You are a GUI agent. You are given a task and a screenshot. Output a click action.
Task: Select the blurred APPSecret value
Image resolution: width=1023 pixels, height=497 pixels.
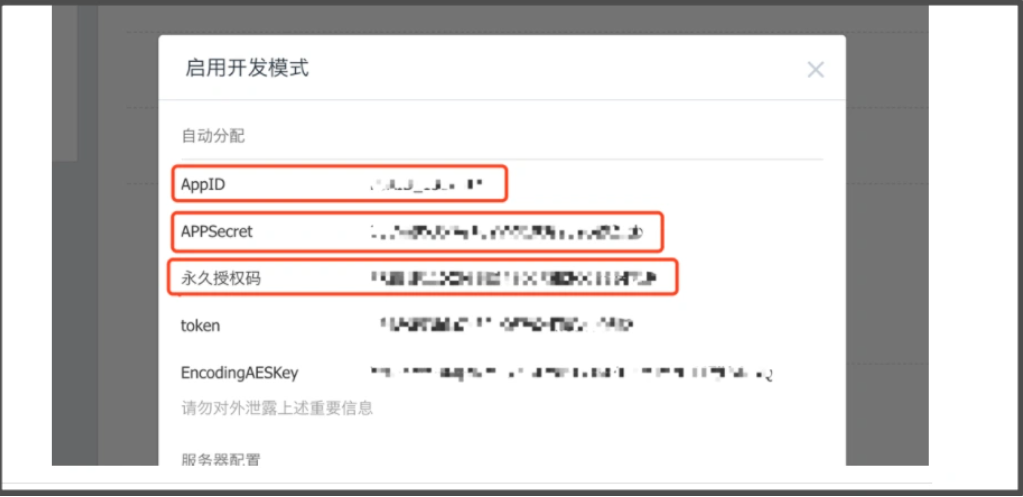[508, 231]
